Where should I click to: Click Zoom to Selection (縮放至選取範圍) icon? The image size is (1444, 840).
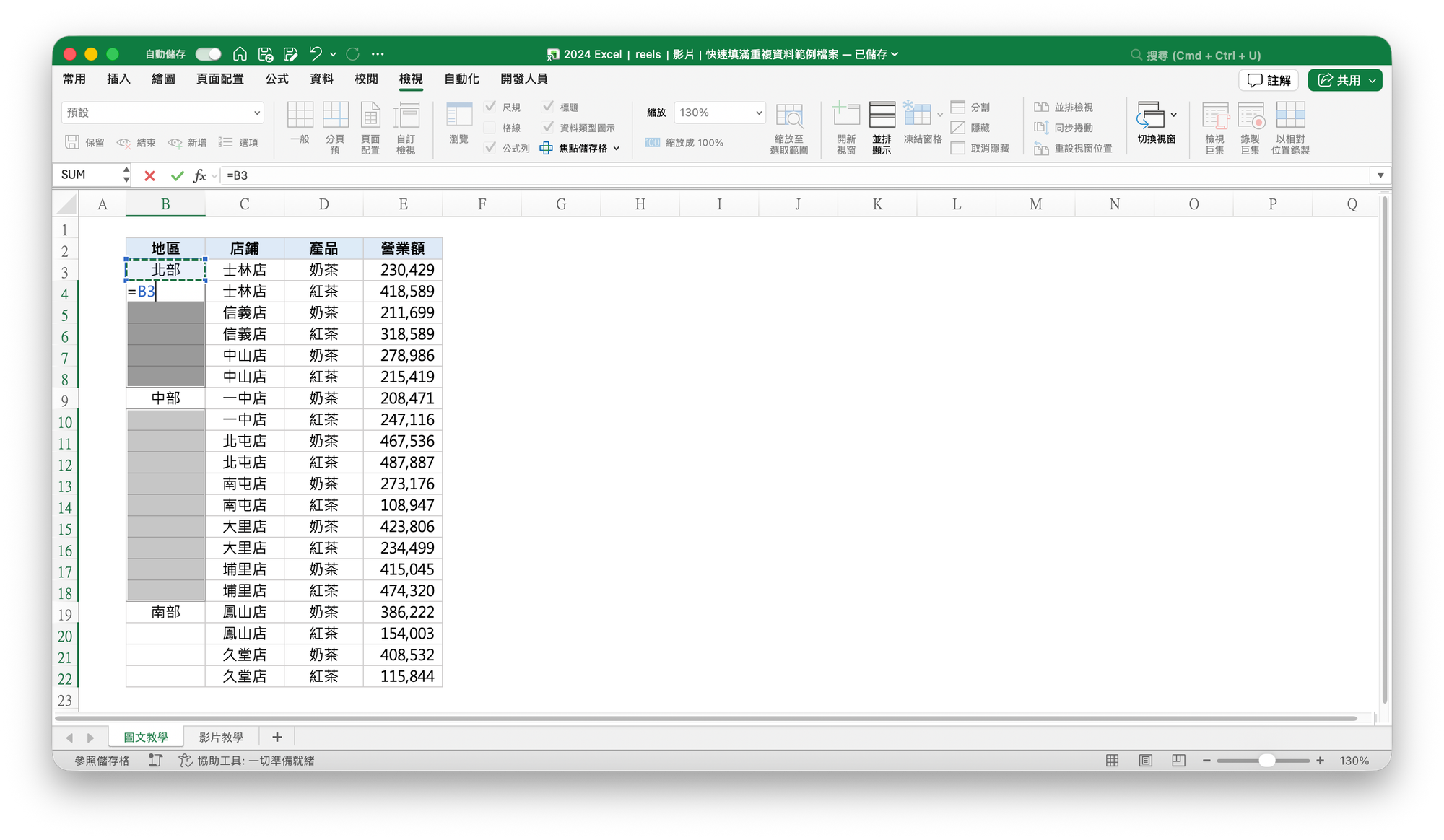click(x=789, y=115)
